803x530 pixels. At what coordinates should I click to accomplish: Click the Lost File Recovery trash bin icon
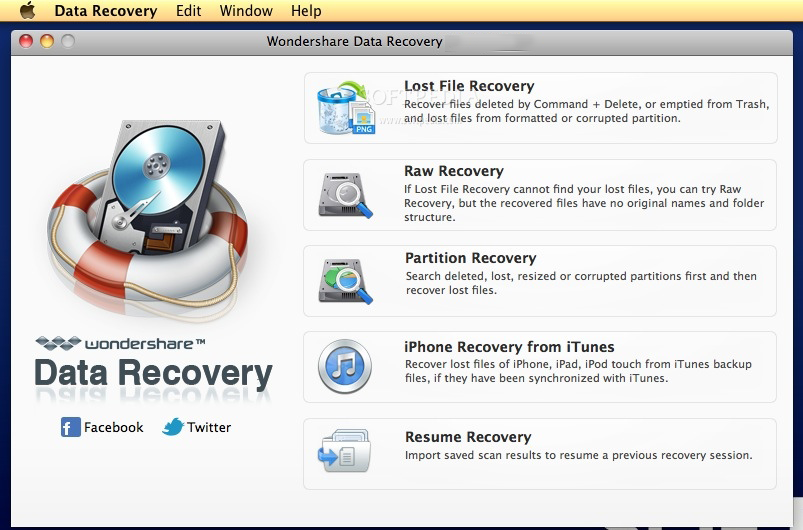pos(346,108)
